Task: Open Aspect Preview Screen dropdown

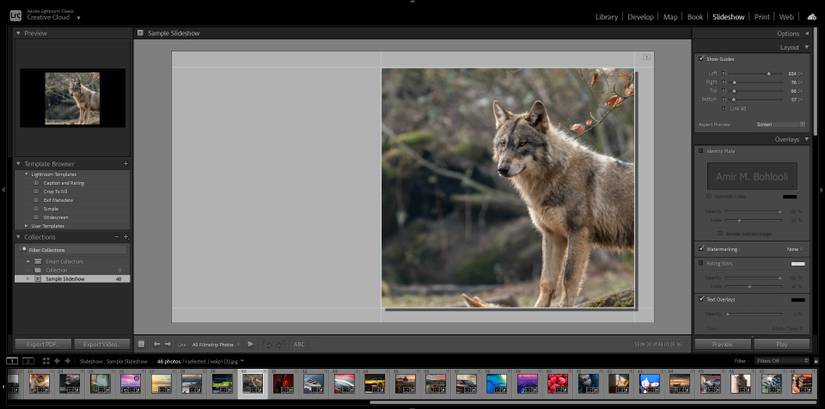Action: click(x=781, y=125)
